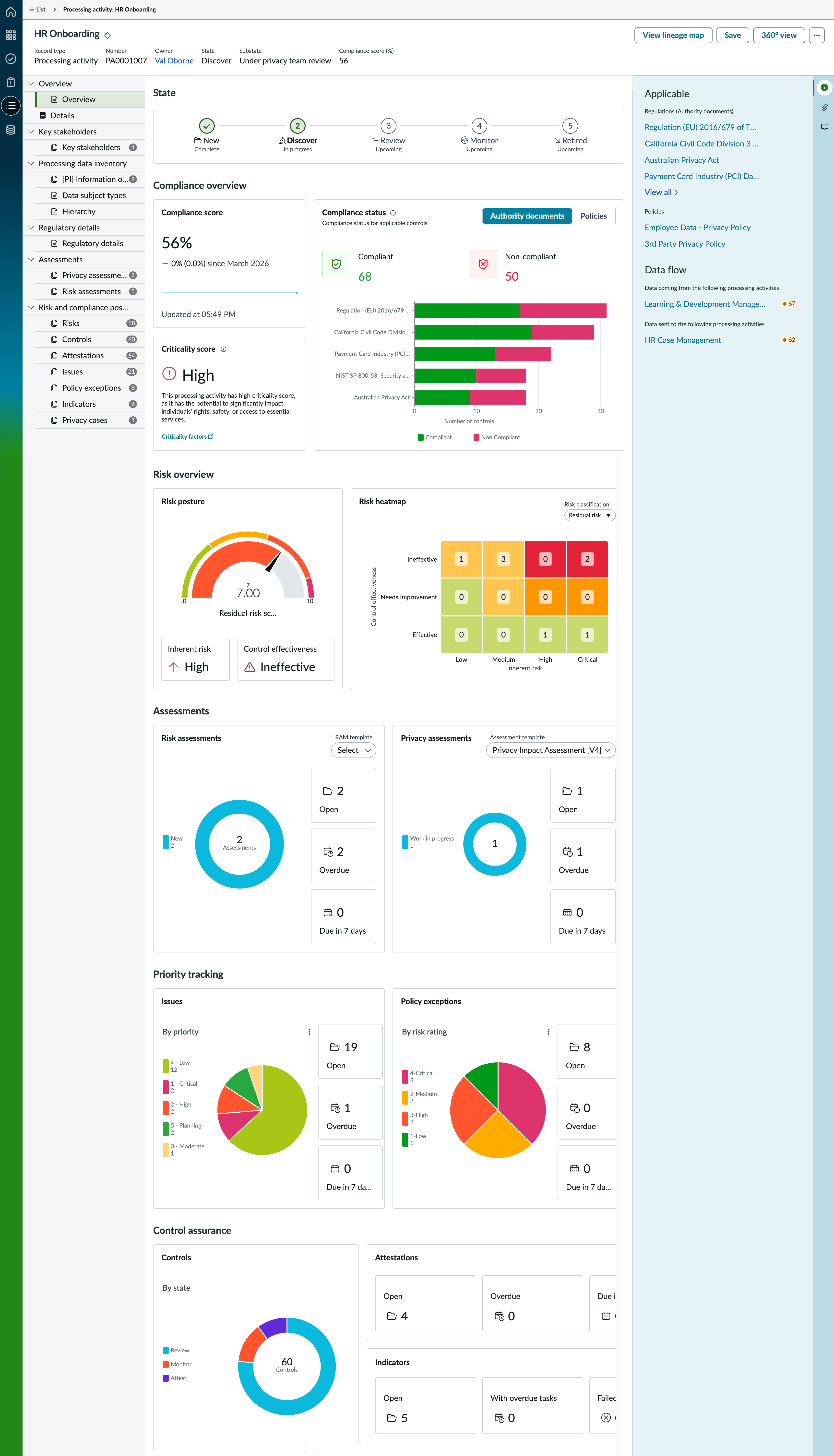Click the tag icon beside HR Onboarding title
The width and height of the screenshot is (834, 1456).
(107, 36)
